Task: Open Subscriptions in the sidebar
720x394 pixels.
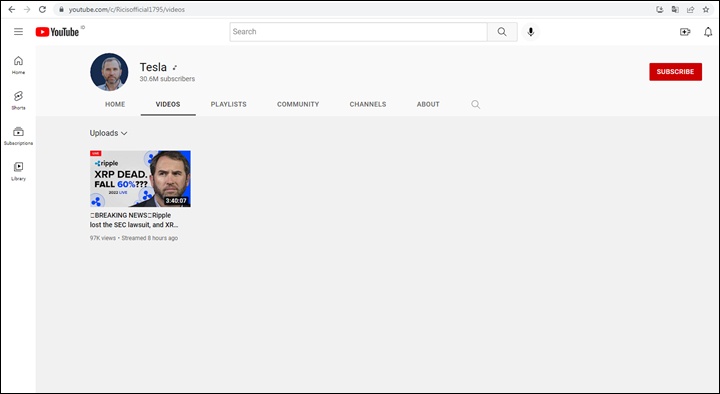Action: pos(18,136)
